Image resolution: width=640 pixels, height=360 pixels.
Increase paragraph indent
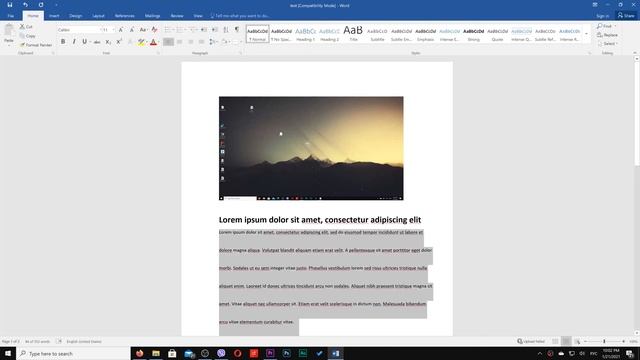[215, 30]
